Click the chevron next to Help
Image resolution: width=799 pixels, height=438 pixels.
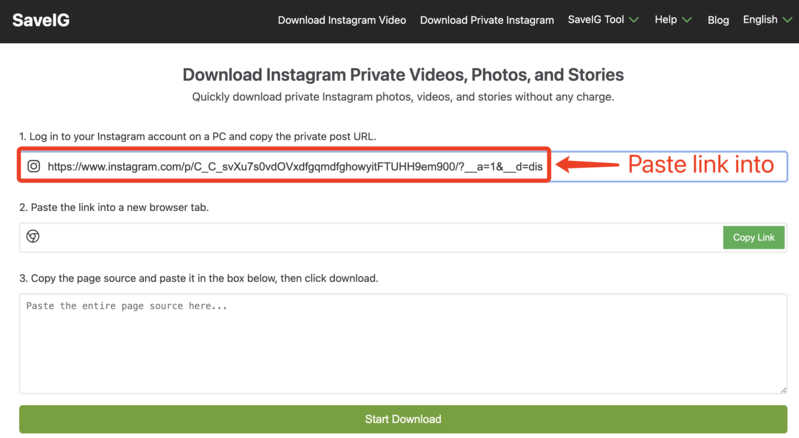tap(687, 20)
